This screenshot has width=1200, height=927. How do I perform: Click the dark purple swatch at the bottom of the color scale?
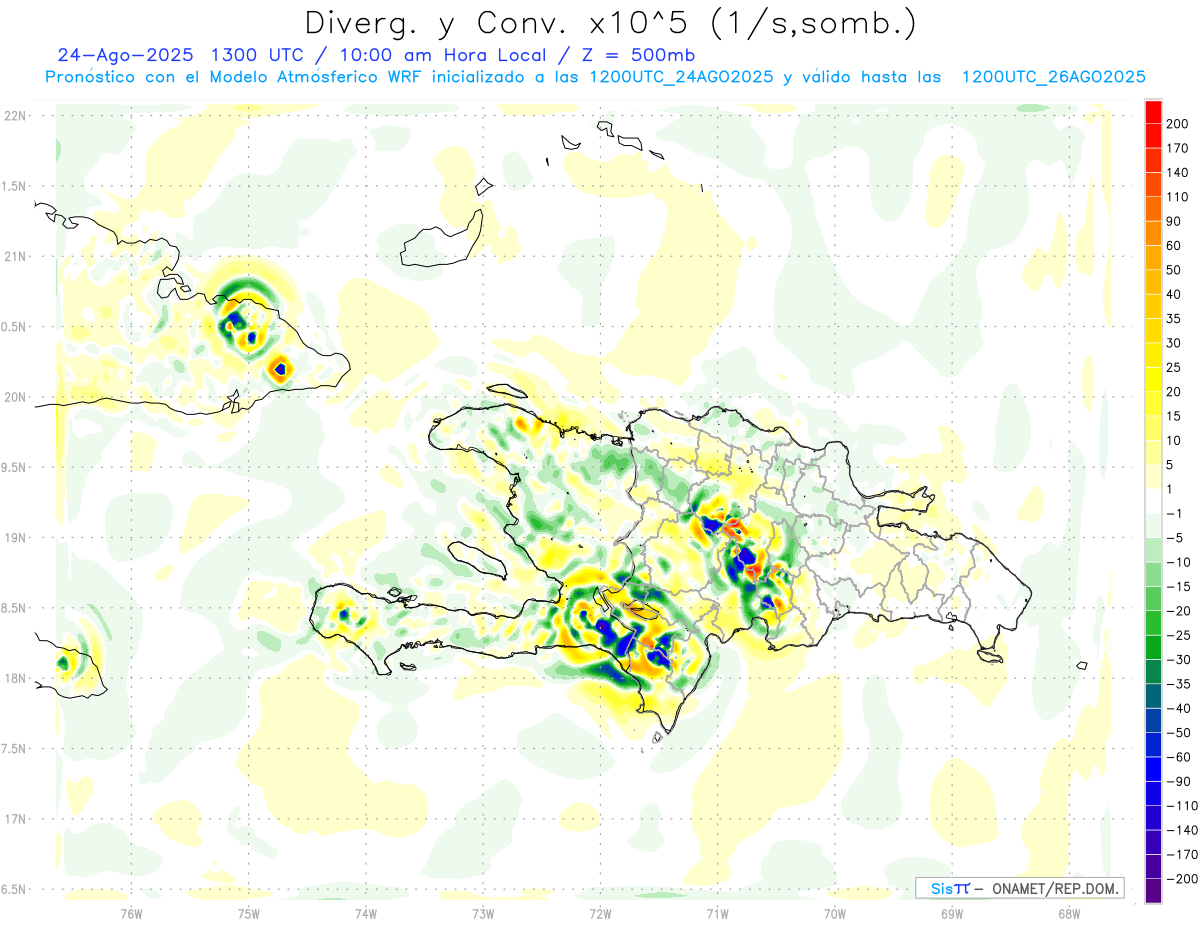(x=1153, y=891)
